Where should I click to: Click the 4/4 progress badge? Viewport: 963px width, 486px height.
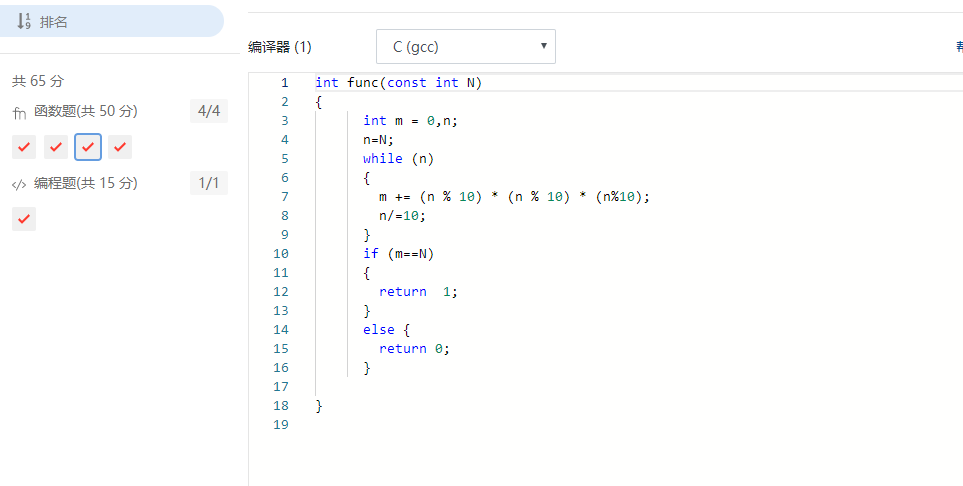pyautogui.click(x=209, y=112)
